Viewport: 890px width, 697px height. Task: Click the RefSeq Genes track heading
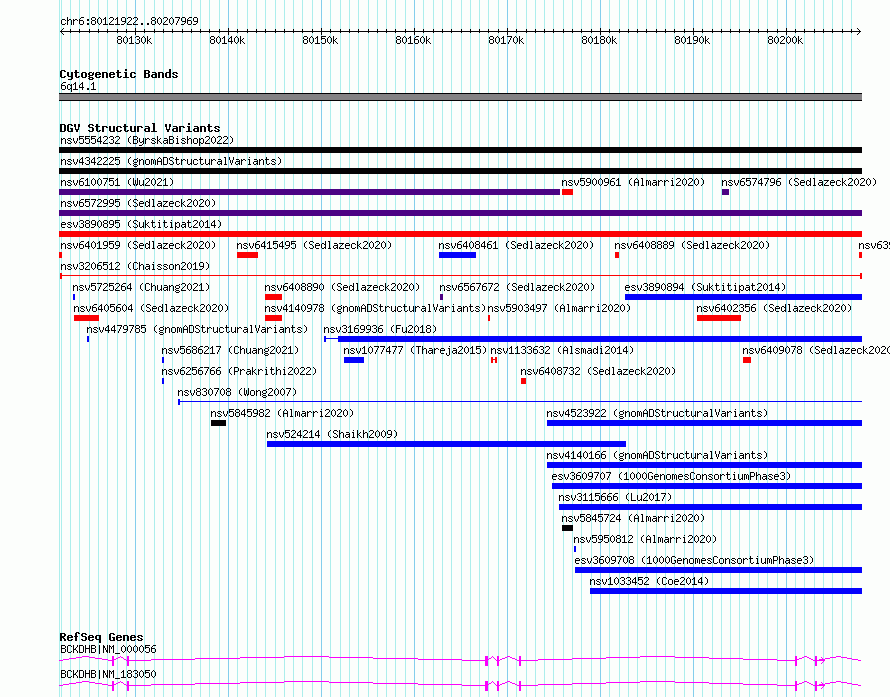(x=101, y=637)
